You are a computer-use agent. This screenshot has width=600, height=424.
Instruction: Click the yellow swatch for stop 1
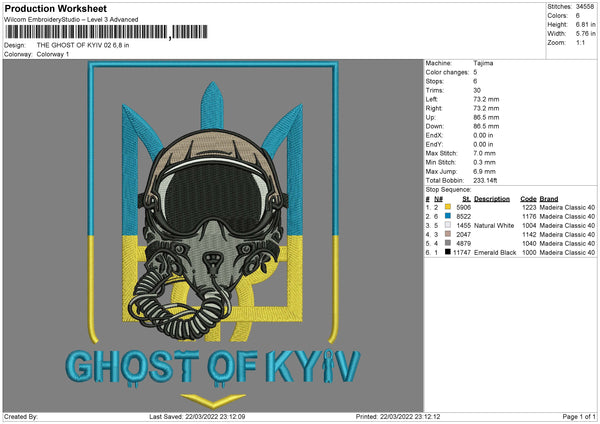(448, 207)
